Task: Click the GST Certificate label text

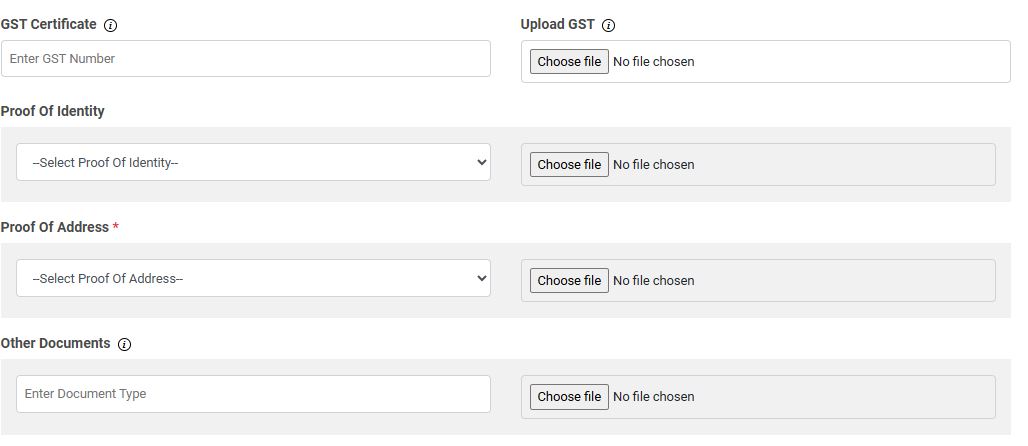Action: click(49, 24)
